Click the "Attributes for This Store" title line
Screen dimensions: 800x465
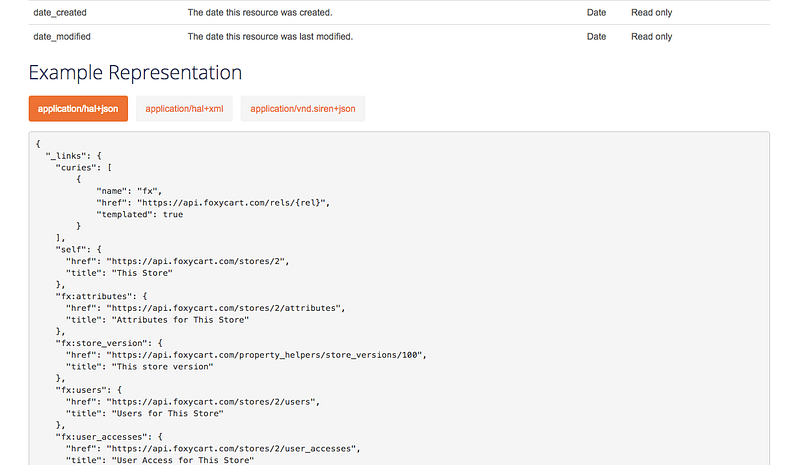pos(158,320)
